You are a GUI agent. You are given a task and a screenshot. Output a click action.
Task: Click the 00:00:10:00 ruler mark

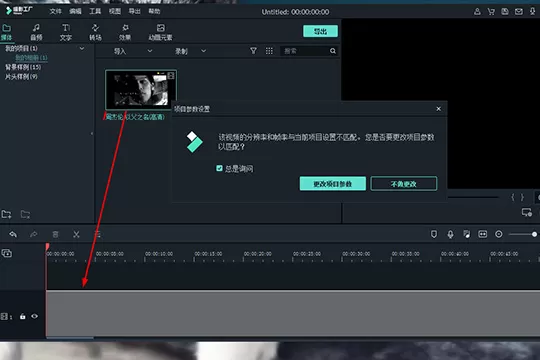[x=159, y=254]
